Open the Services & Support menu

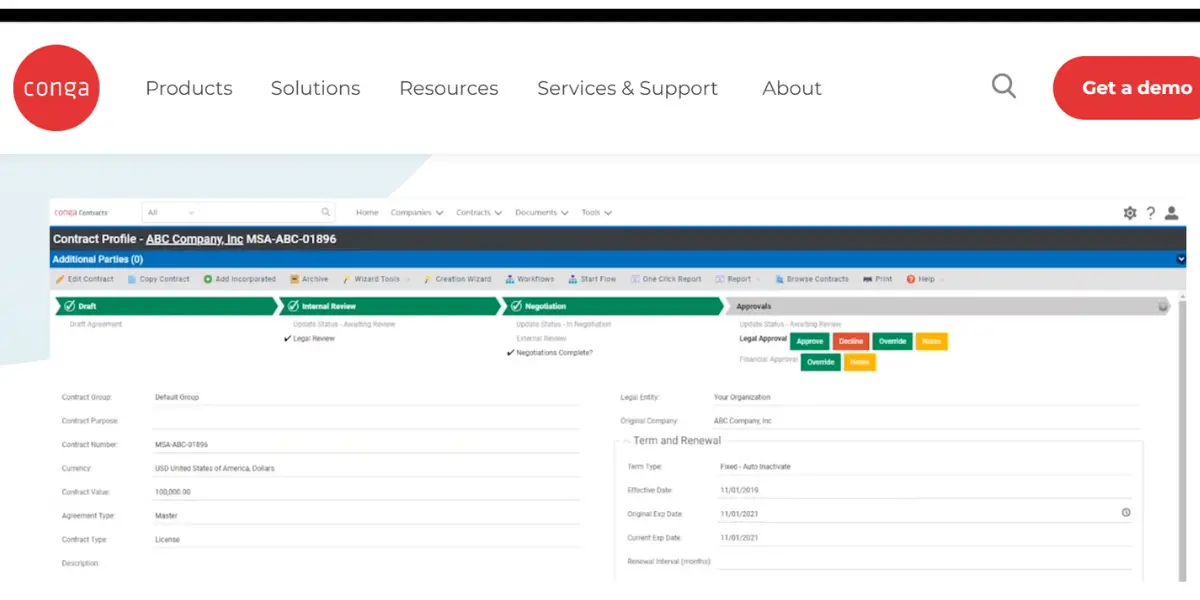[627, 88]
